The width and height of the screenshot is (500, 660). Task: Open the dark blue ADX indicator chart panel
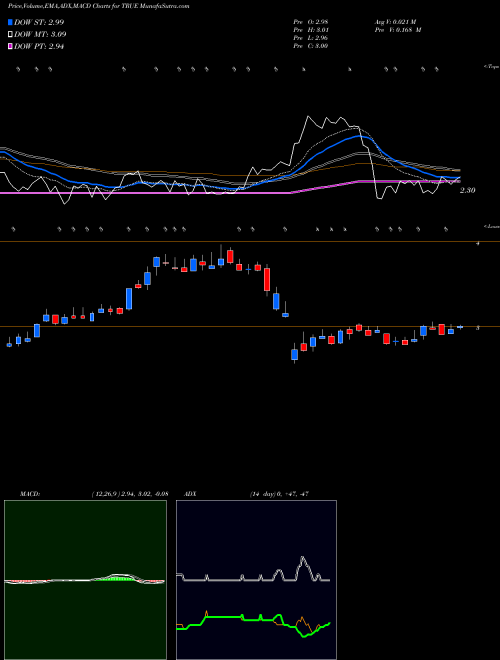click(256, 580)
